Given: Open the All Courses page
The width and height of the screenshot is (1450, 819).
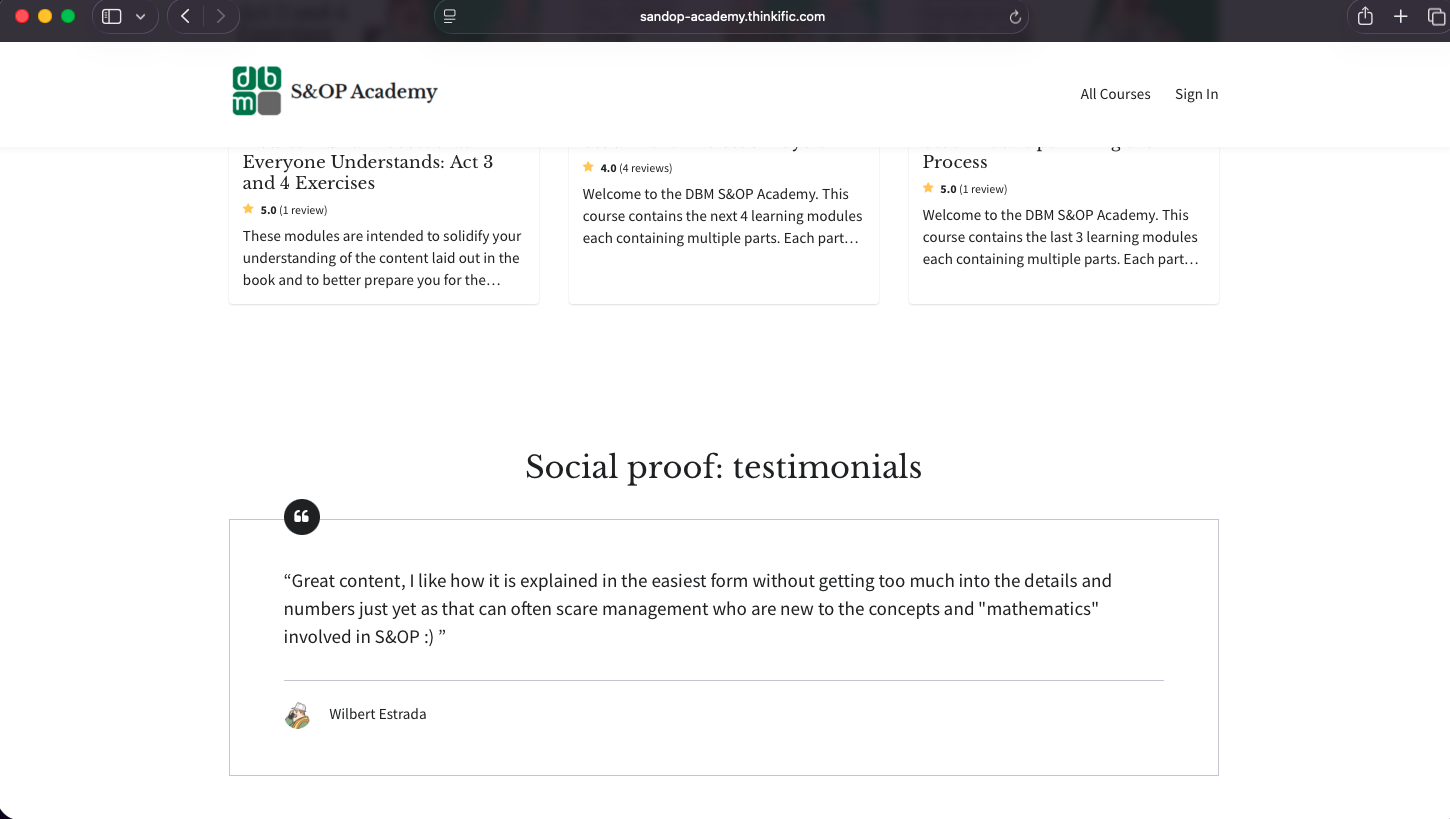Looking at the screenshot, I should point(1115,94).
